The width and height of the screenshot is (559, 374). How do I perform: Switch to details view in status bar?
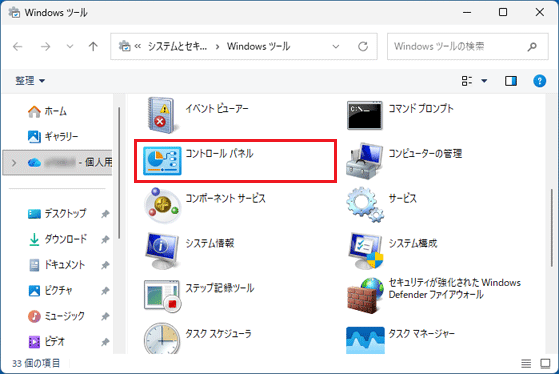[x=526, y=363]
